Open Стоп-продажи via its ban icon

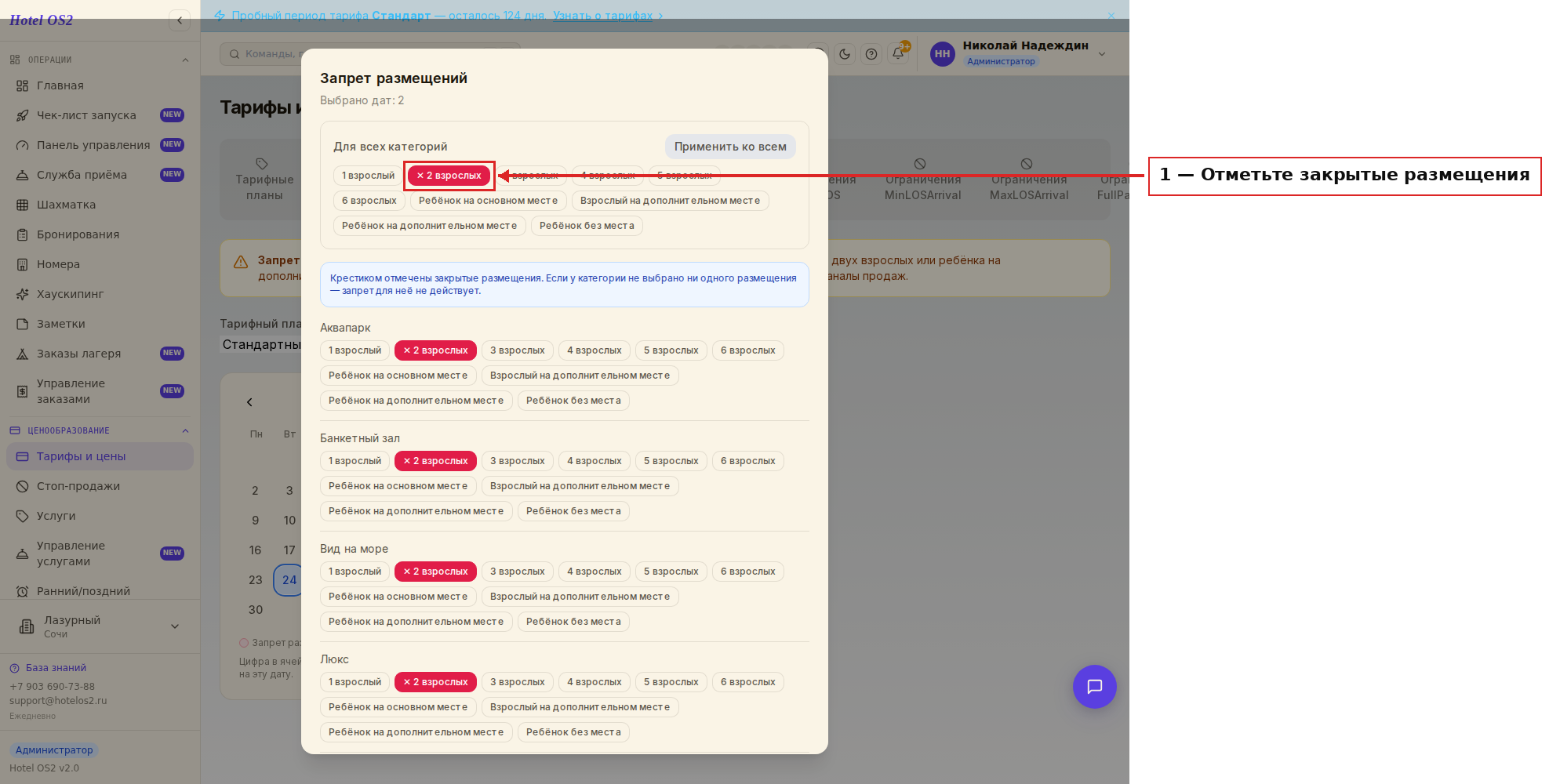[x=22, y=486]
